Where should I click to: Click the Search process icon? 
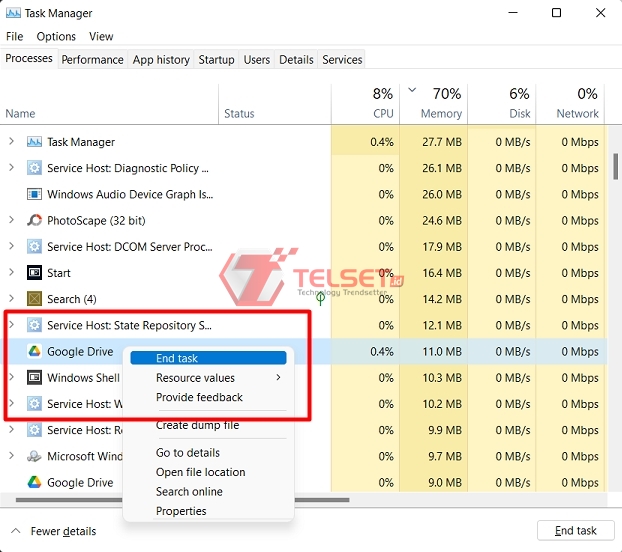coord(34,298)
